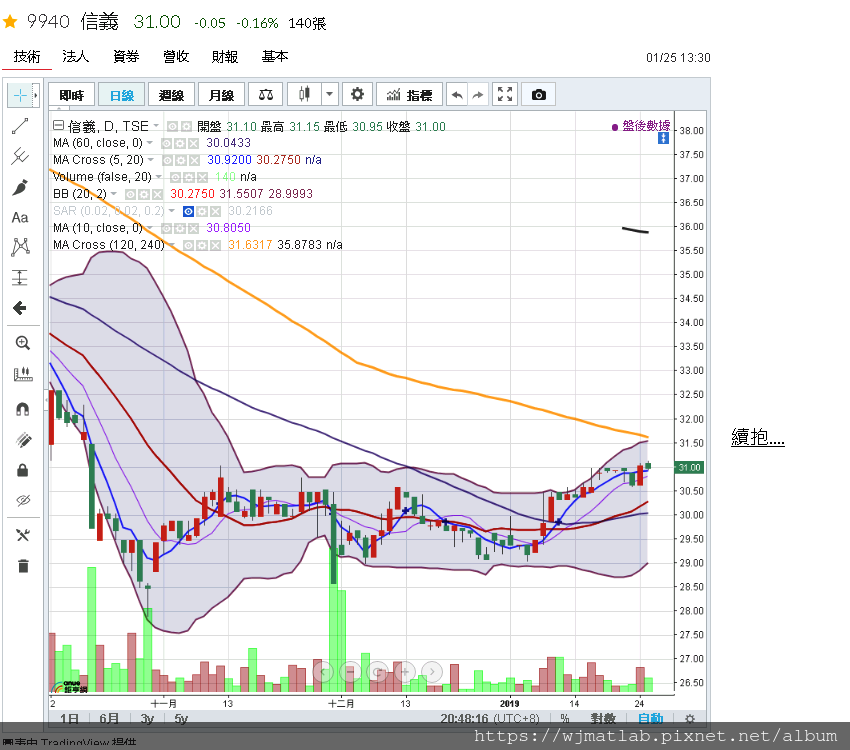Activate the magnifier zoom-in tool
This screenshot has width=850, height=750.
click(x=22, y=343)
